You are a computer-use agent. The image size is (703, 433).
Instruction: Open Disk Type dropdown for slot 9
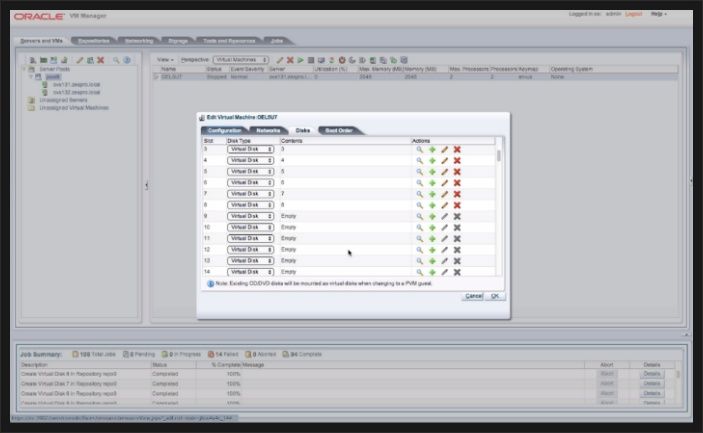(x=251, y=216)
